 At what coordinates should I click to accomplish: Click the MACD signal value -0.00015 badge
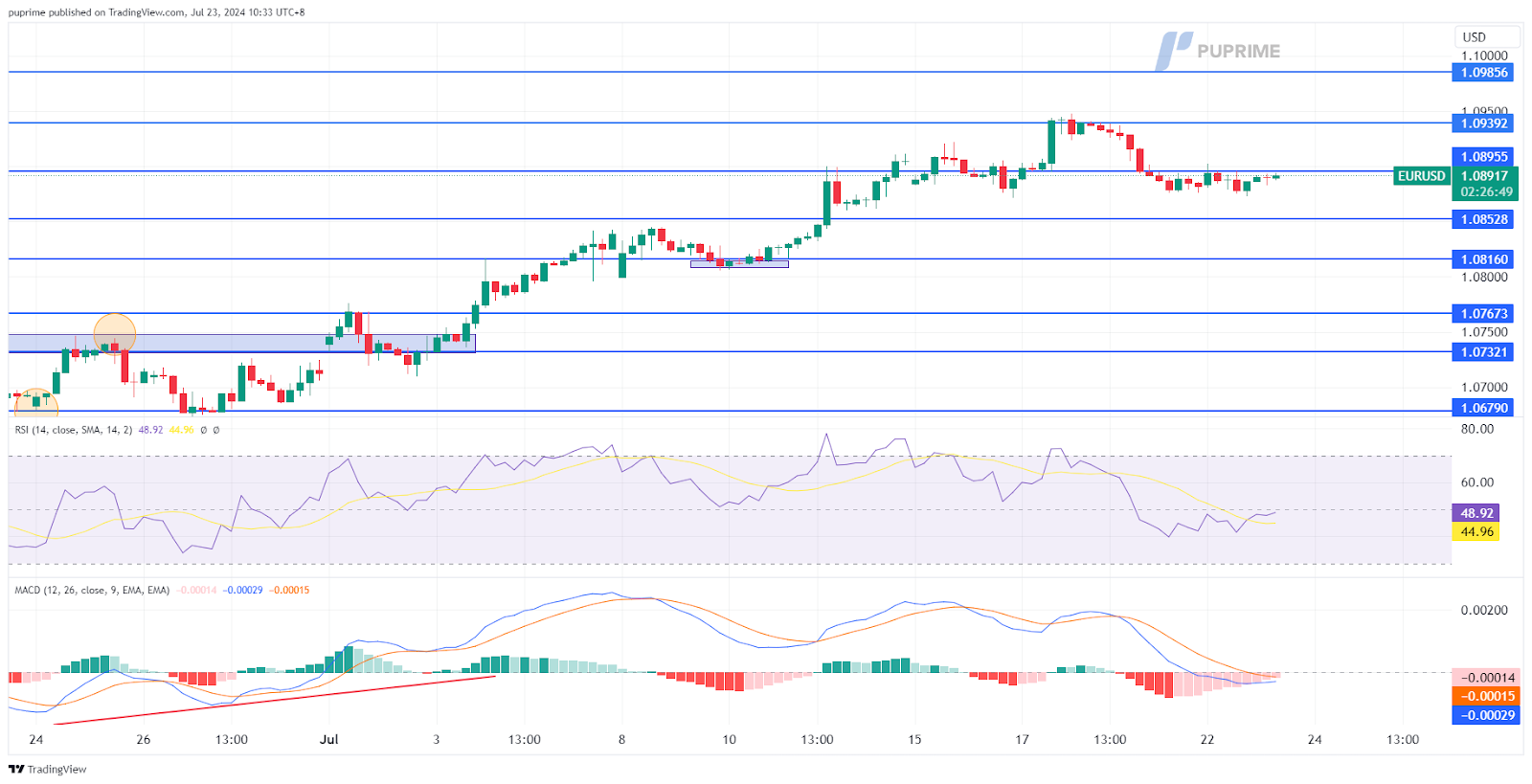pos(1486,696)
